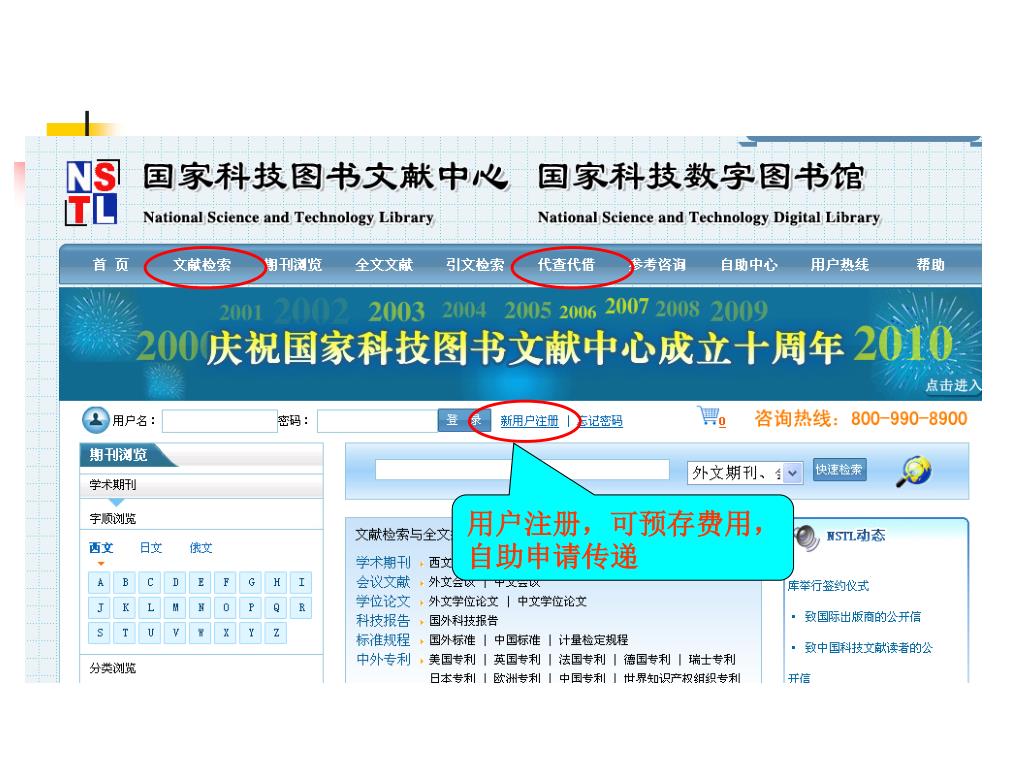
Task: Open 新用户注册 link
Action: tap(529, 421)
